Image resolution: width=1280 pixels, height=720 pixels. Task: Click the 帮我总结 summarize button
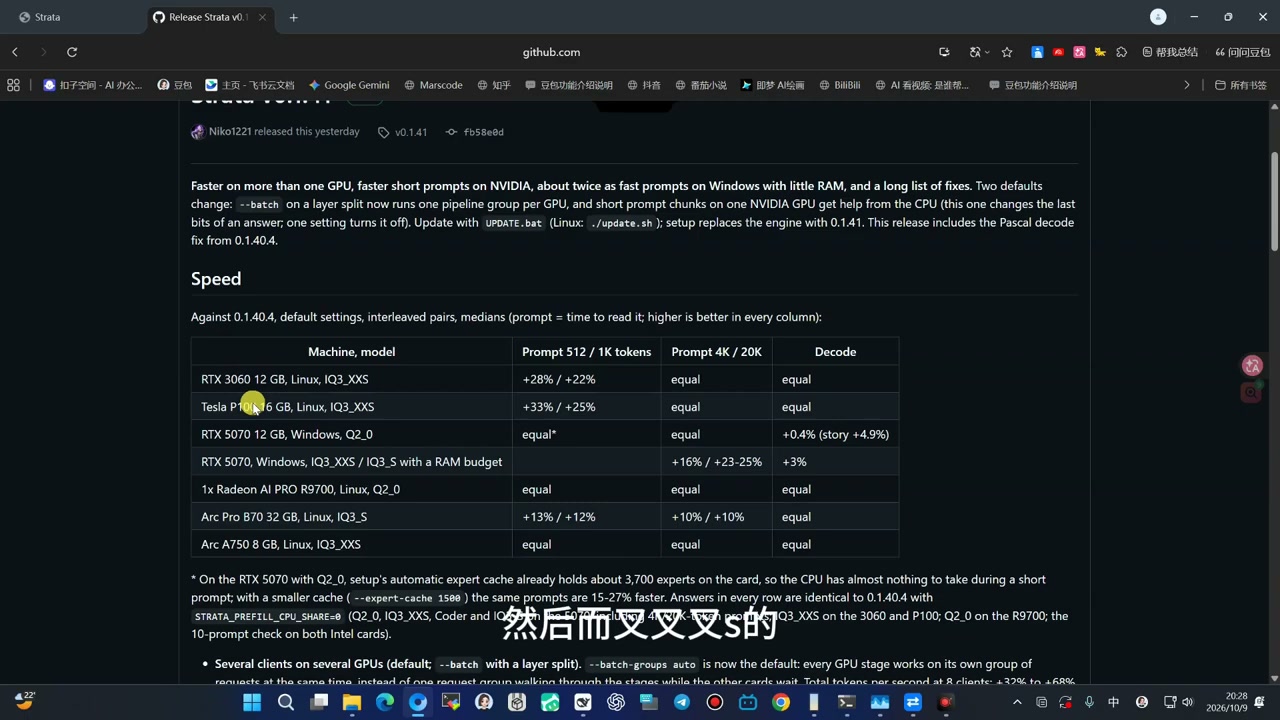[x=1170, y=52]
